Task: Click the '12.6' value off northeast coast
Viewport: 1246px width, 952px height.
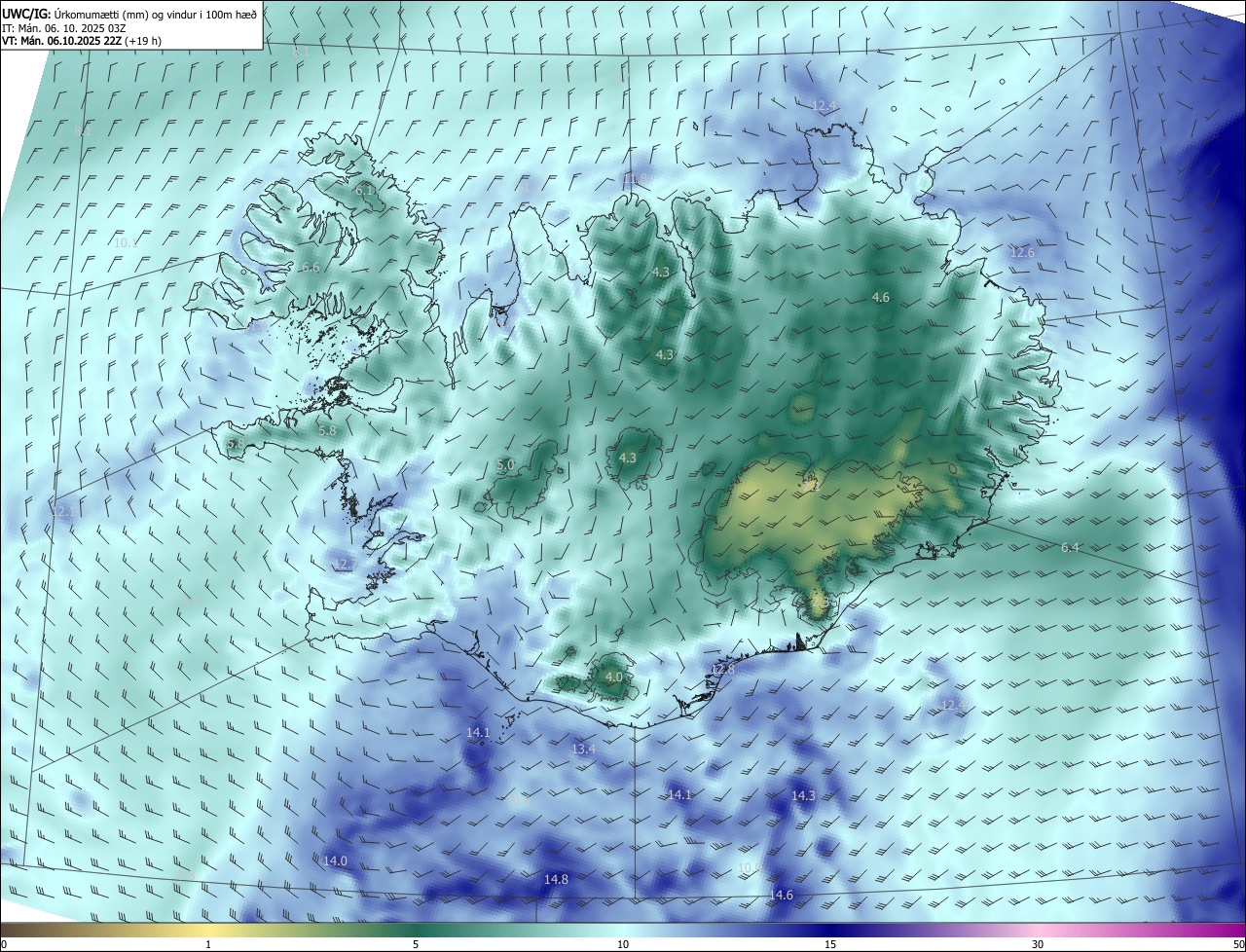Action: (1022, 252)
